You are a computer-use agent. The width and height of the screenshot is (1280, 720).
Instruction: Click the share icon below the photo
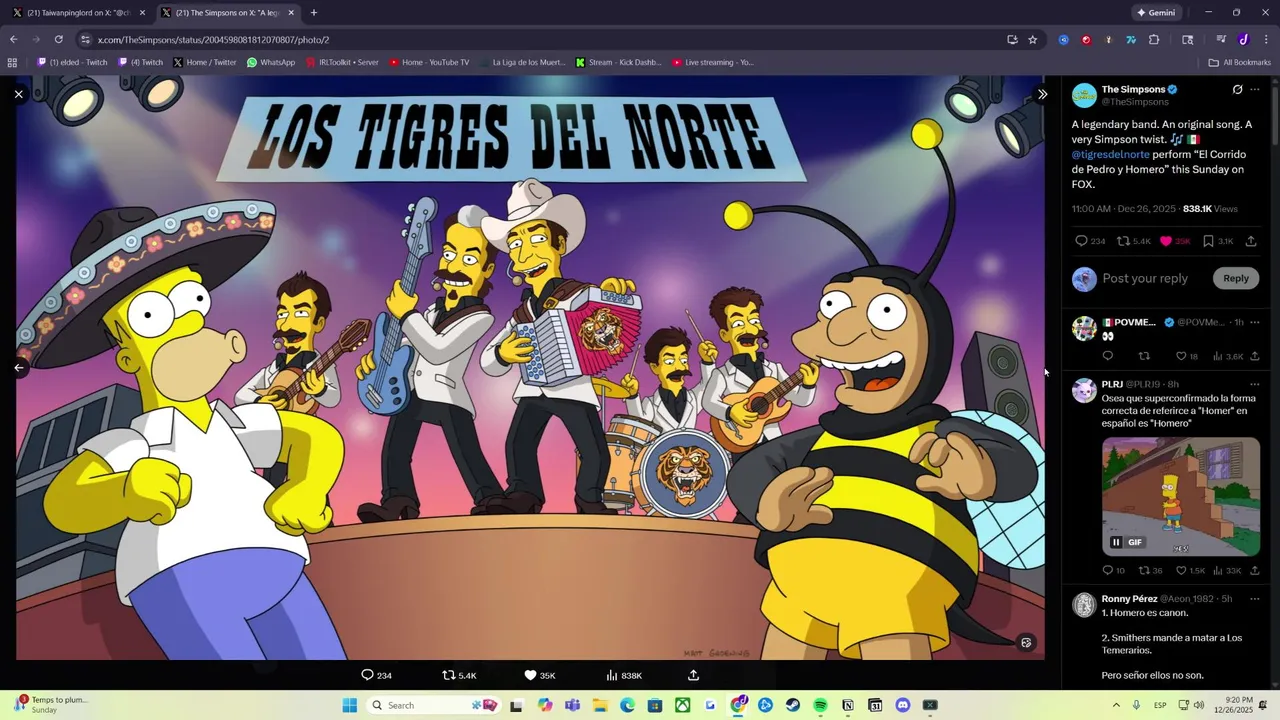tap(693, 675)
